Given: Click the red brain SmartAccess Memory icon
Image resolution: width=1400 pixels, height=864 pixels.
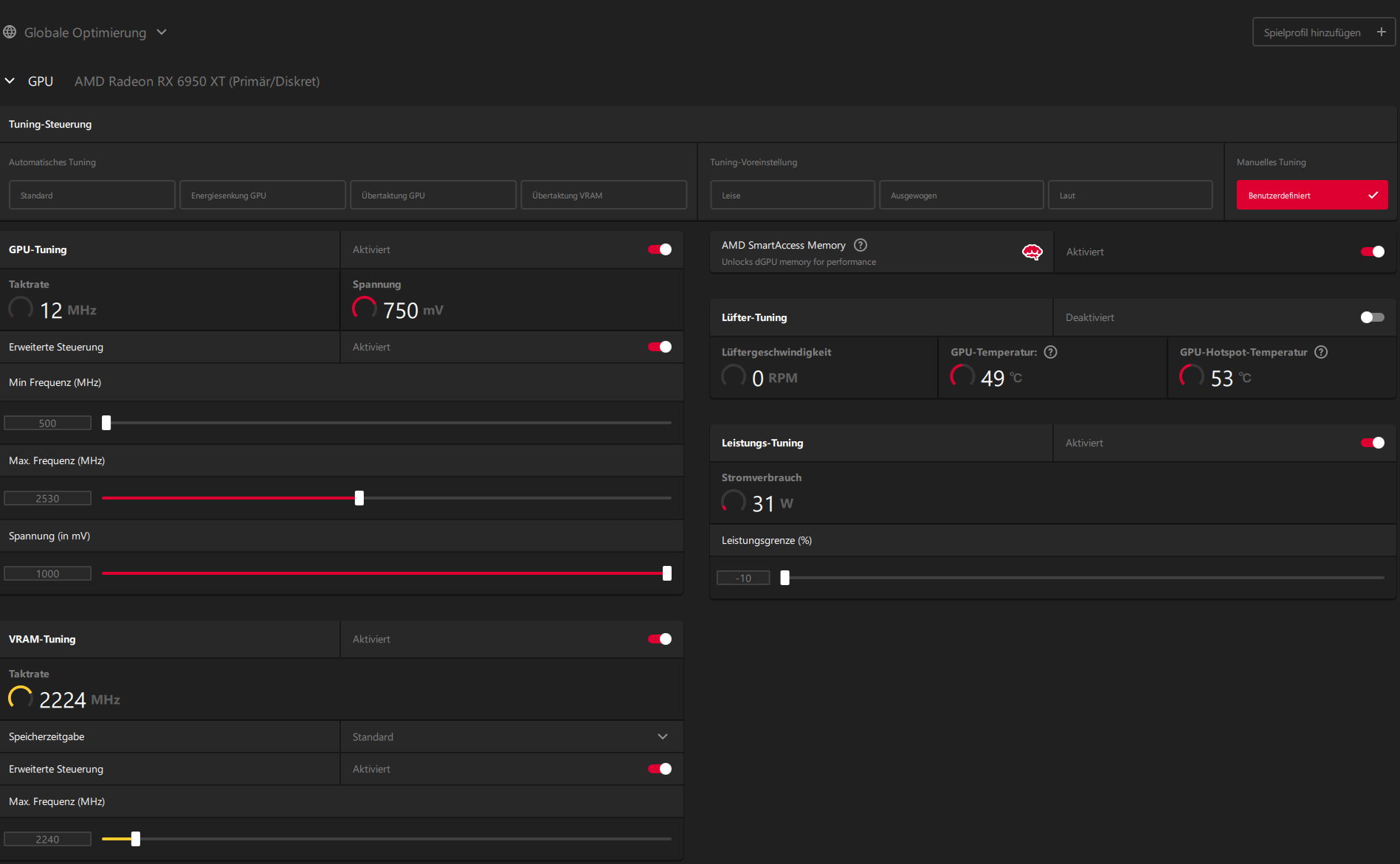Looking at the screenshot, I should 1032,252.
